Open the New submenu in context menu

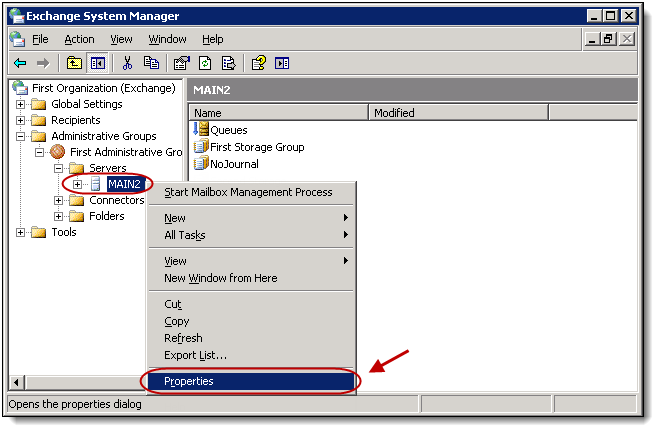250,218
